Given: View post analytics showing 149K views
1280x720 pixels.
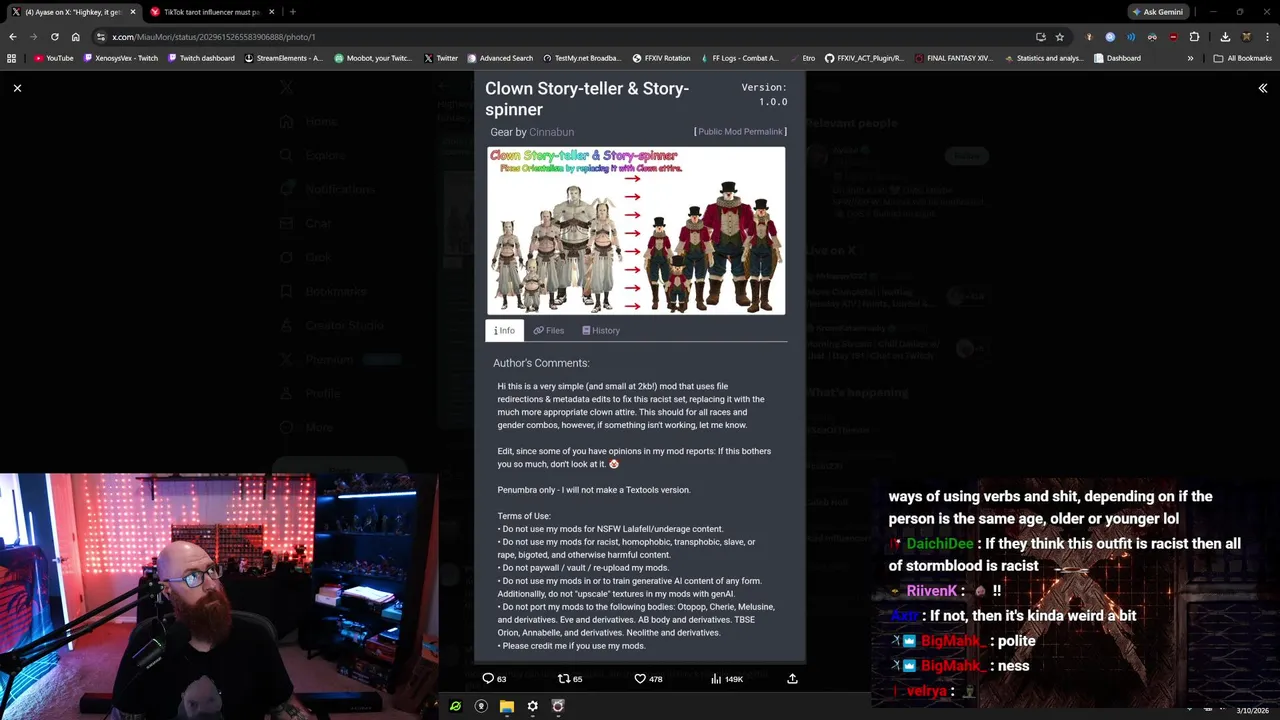Looking at the screenshot, I should 727,679.
